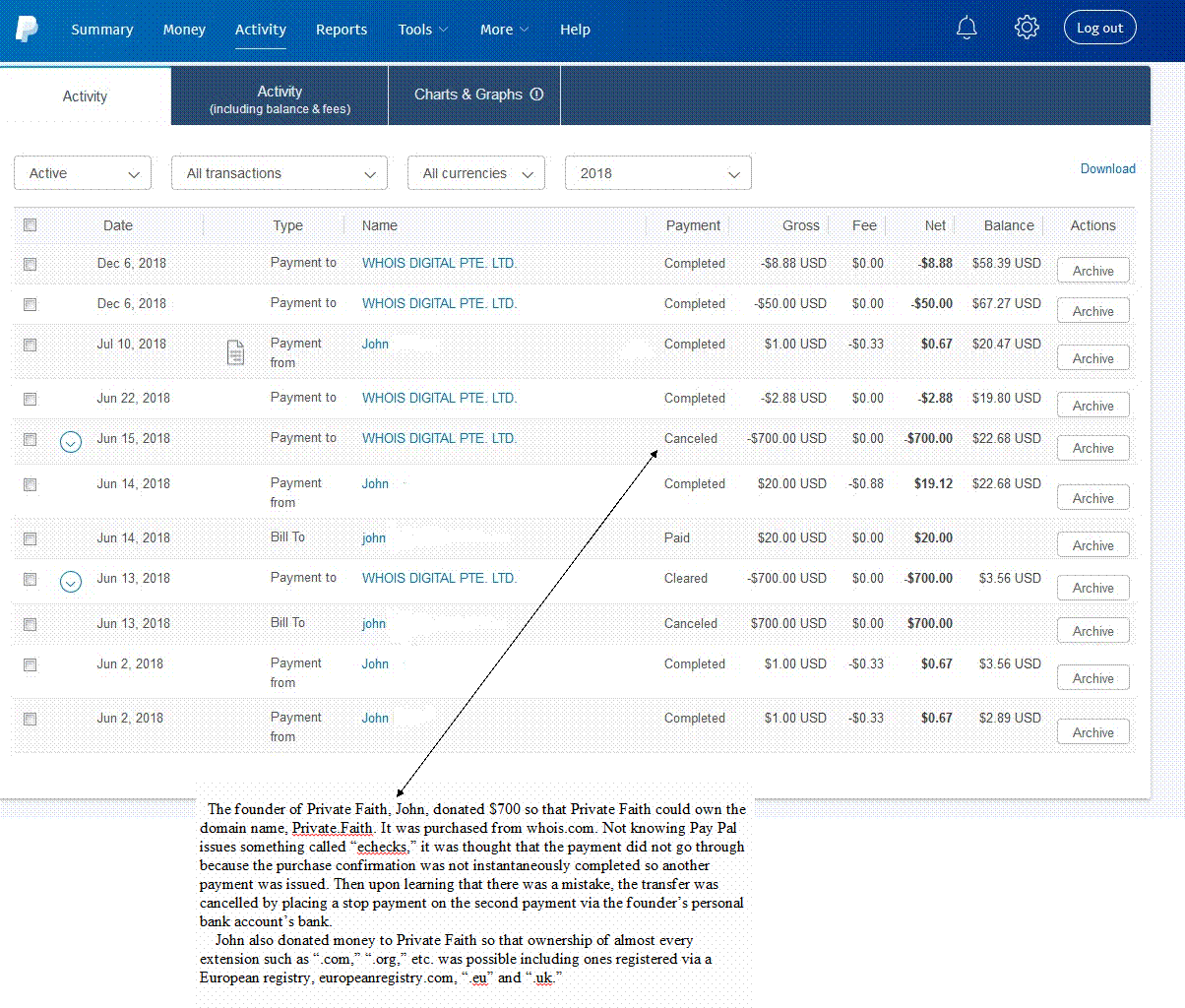The height and width of the screenshot is (1008, 1185).
Task: Click the Balance column header
Action: point(1009,225)
